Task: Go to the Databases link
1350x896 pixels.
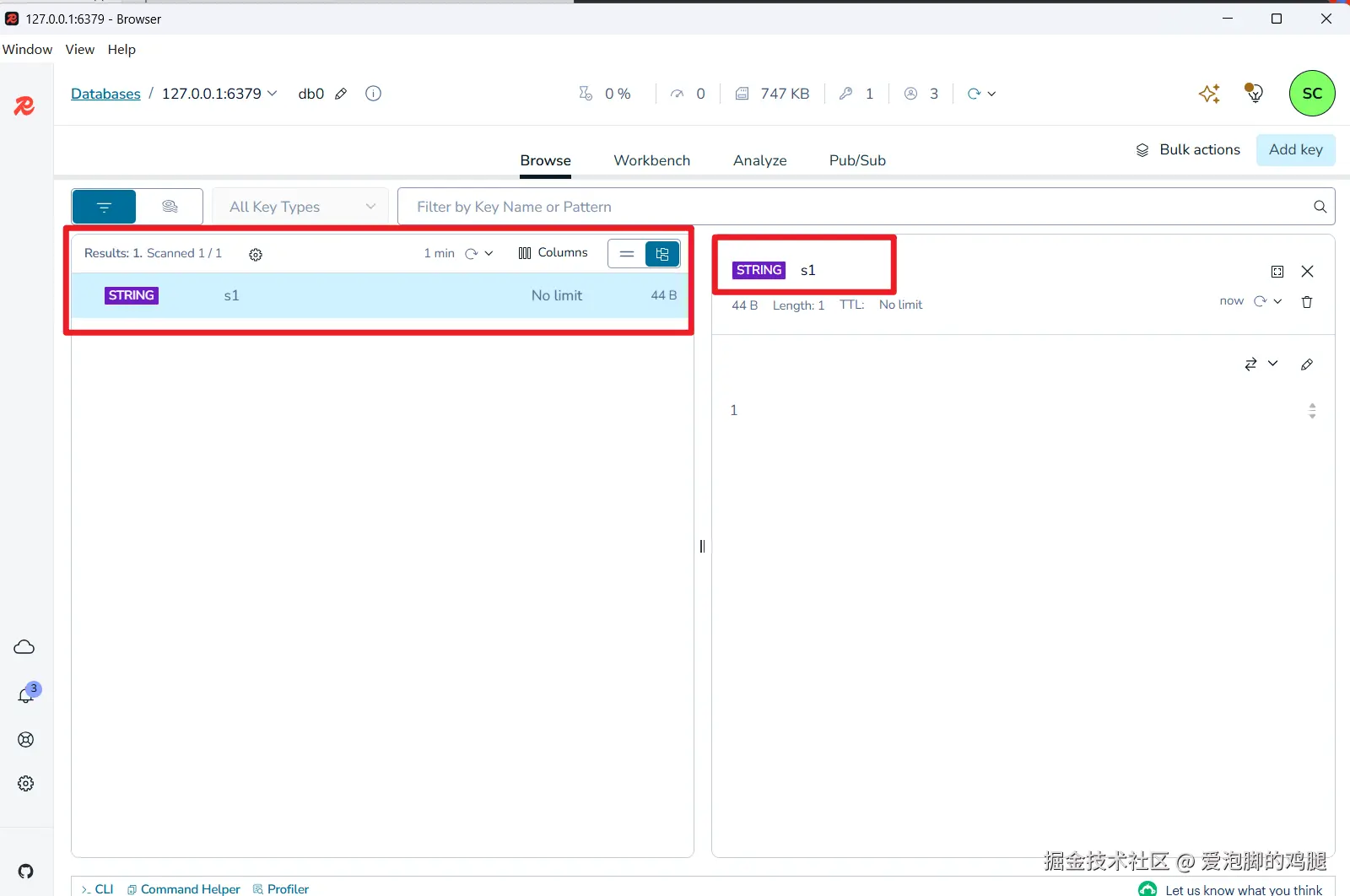Action: [x=105, y=94]
